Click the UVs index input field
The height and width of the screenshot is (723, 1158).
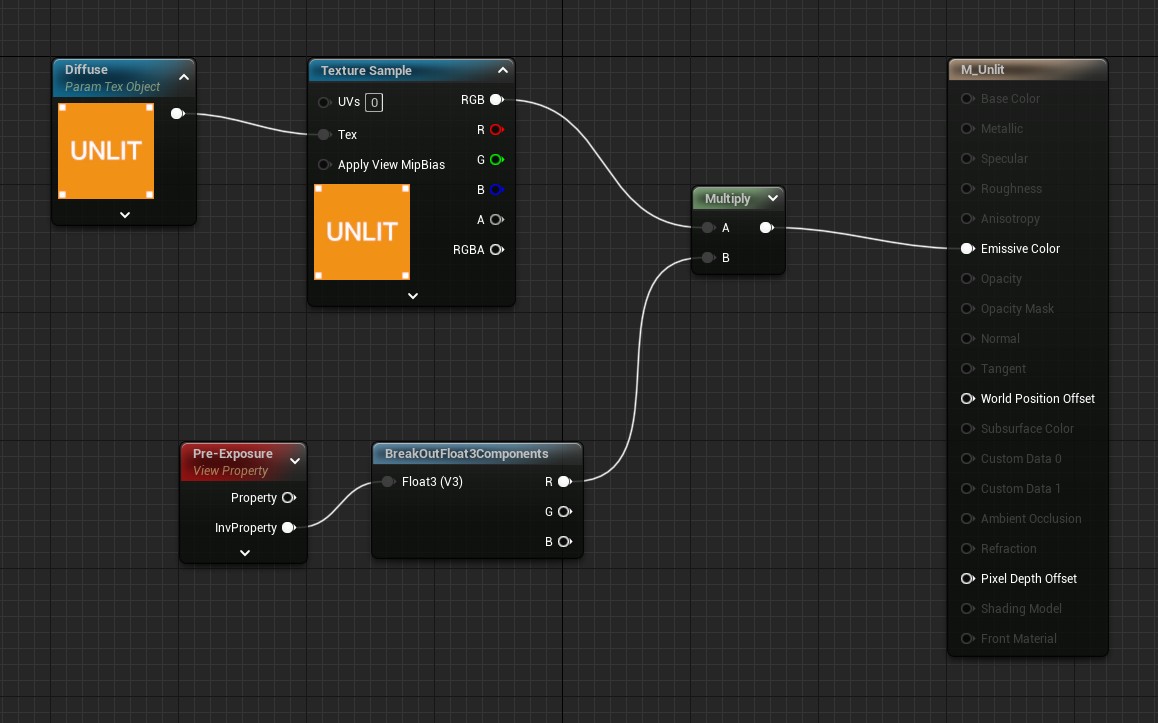tap(373, 102)
